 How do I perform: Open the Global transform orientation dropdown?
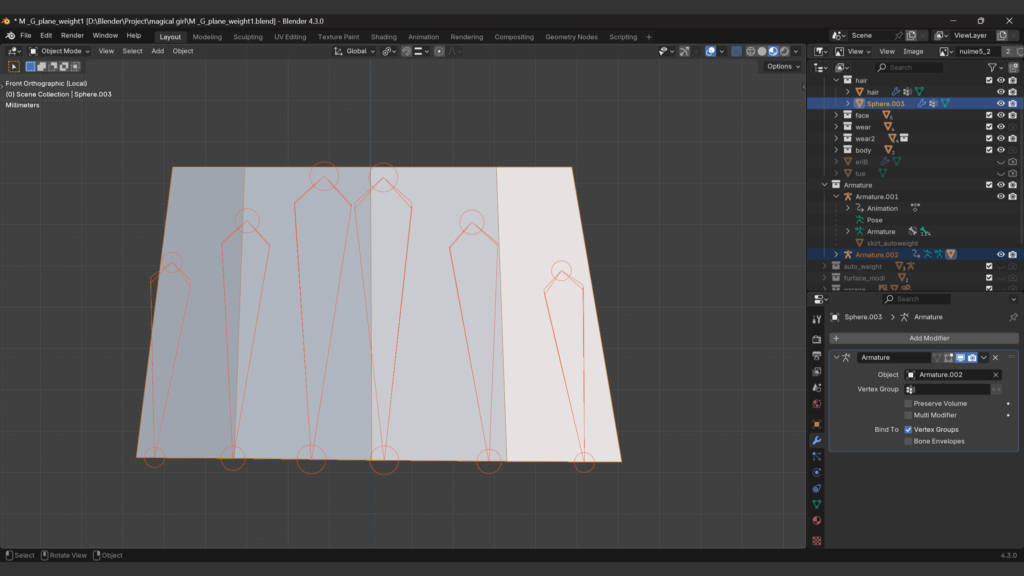coord(355,51)
